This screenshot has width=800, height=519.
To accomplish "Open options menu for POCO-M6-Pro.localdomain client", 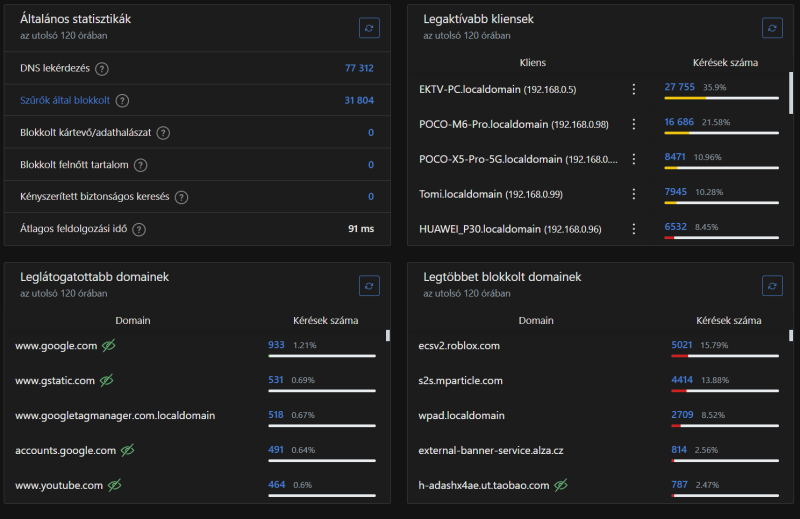I will tap(633, 124).
